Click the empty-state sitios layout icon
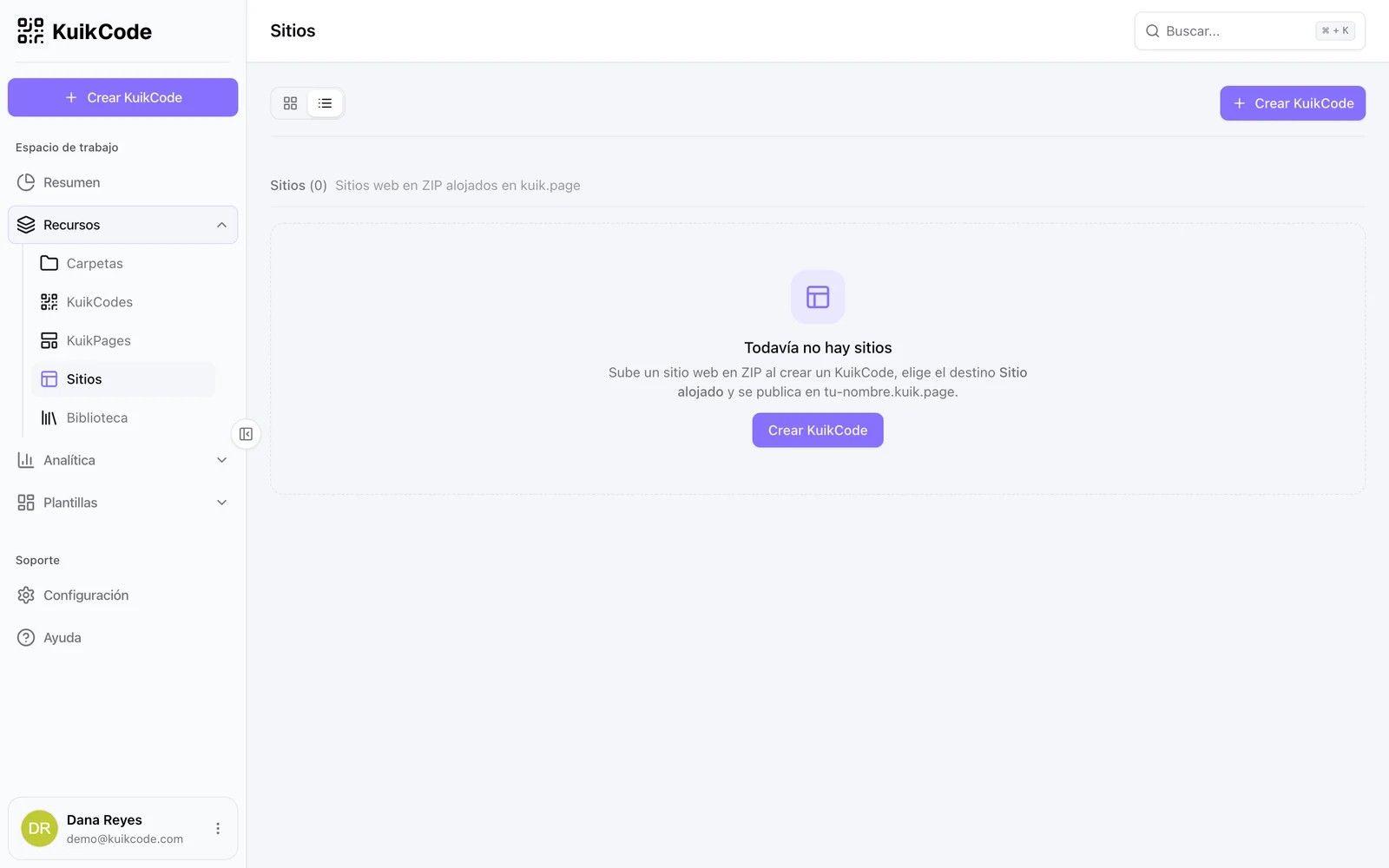 point(818,297)
